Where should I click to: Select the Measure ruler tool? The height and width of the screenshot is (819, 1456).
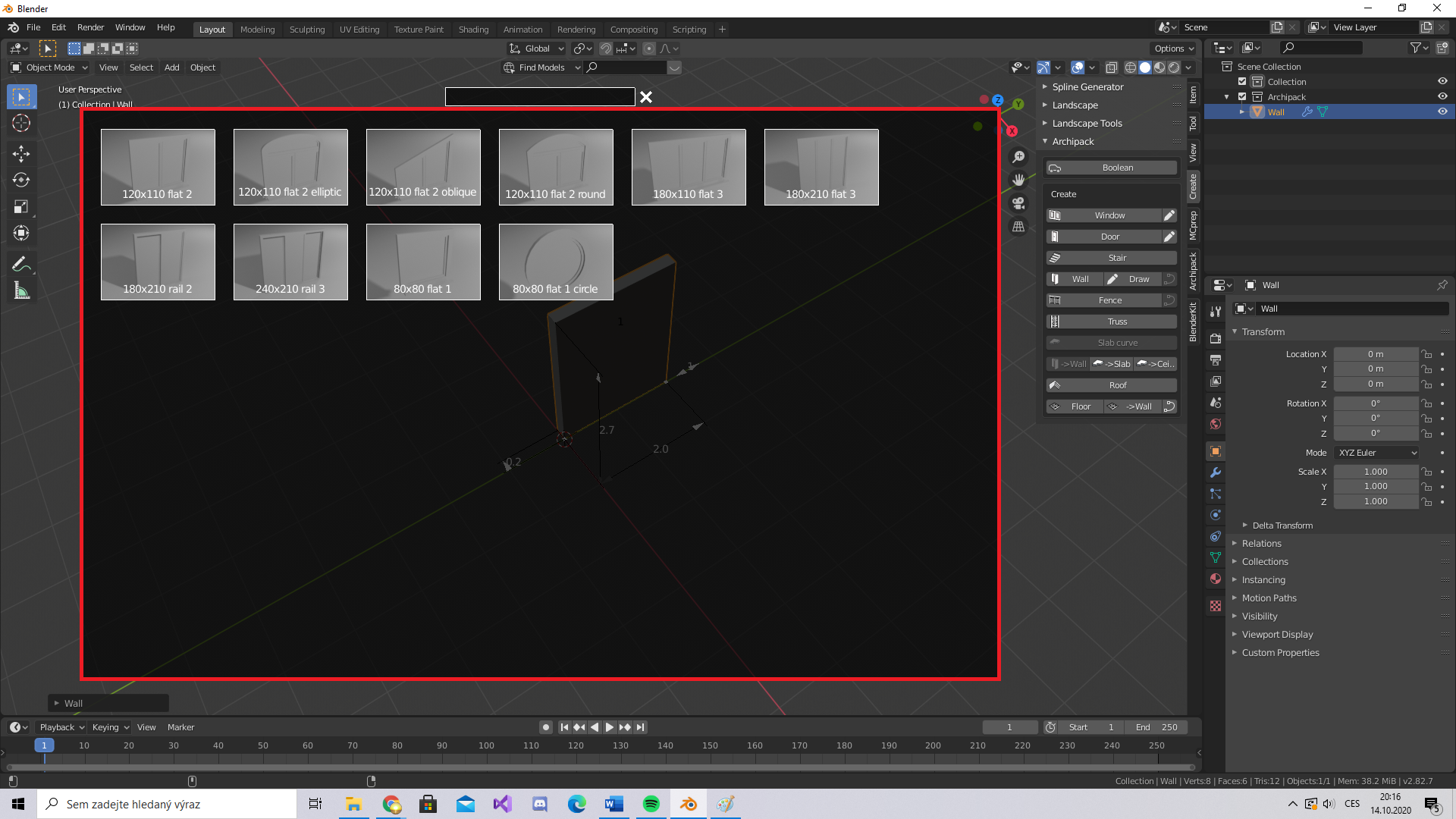click(21, 291)
